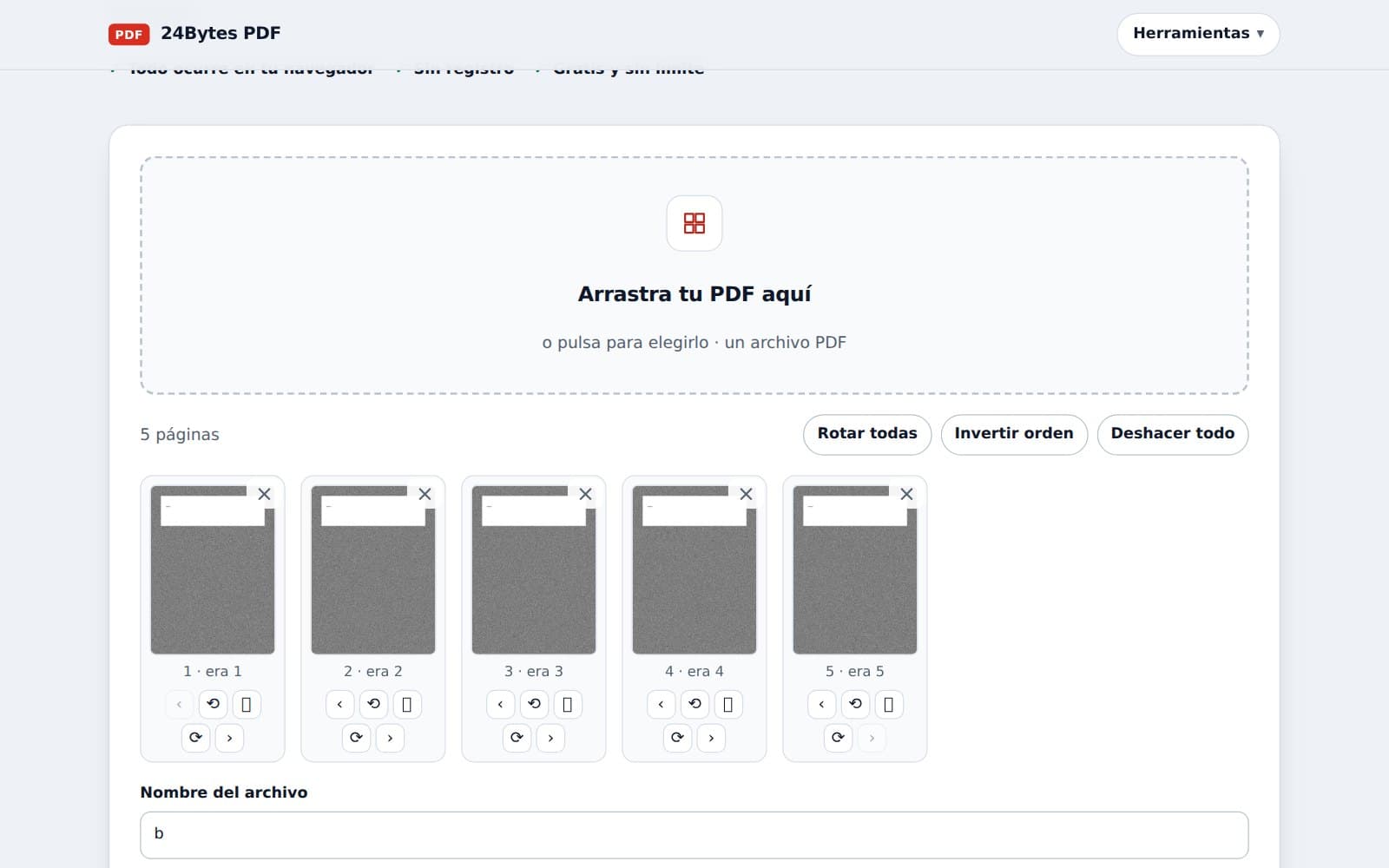Image resolution: width=1389 pixels, height=868 pixels.
Task: Rotate page 2 counterclockwise
Action: (373, 704)
